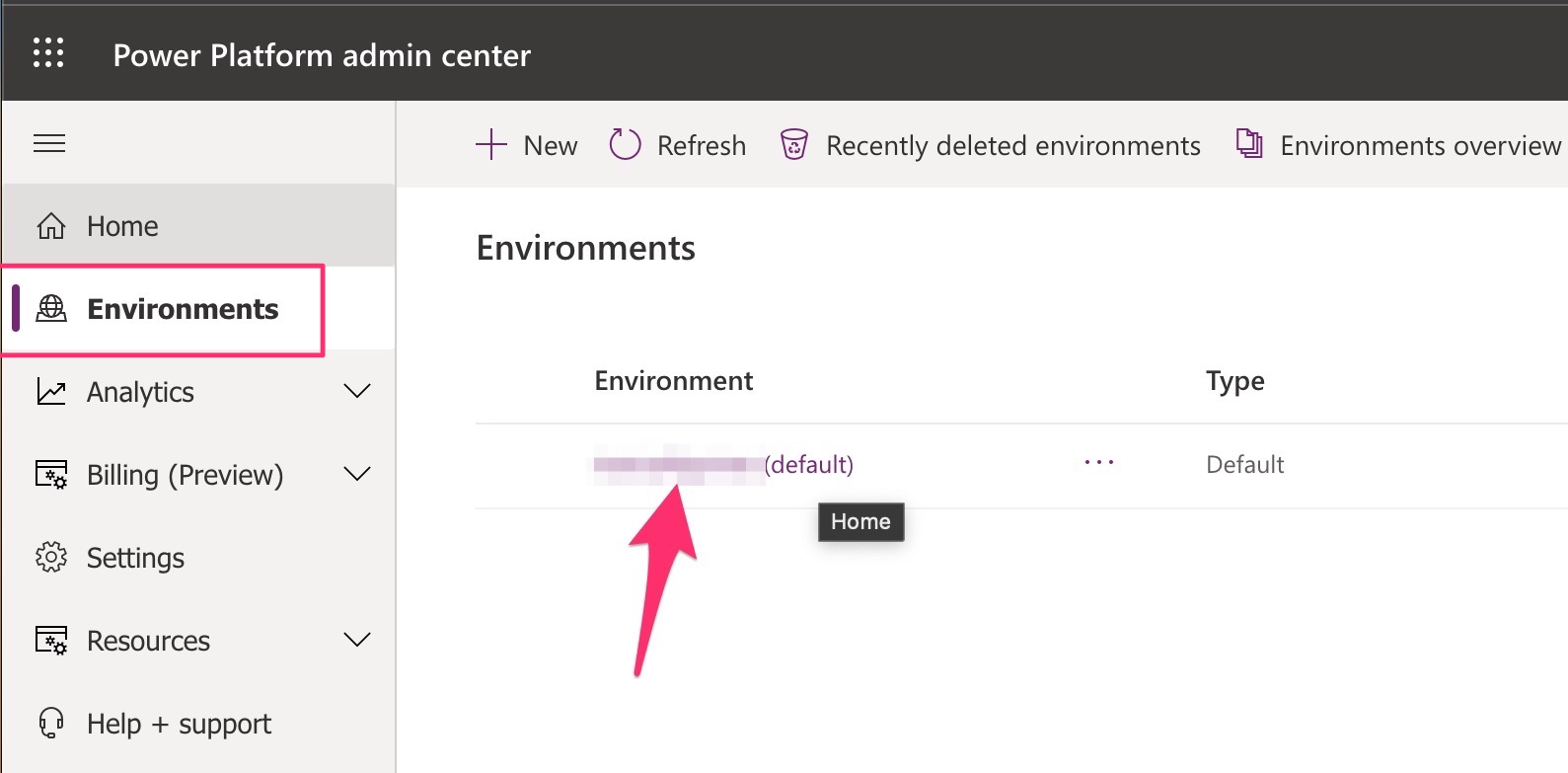Click the Resources icon in sidebar
The image size is (1568, 773).
coord(51,641)
